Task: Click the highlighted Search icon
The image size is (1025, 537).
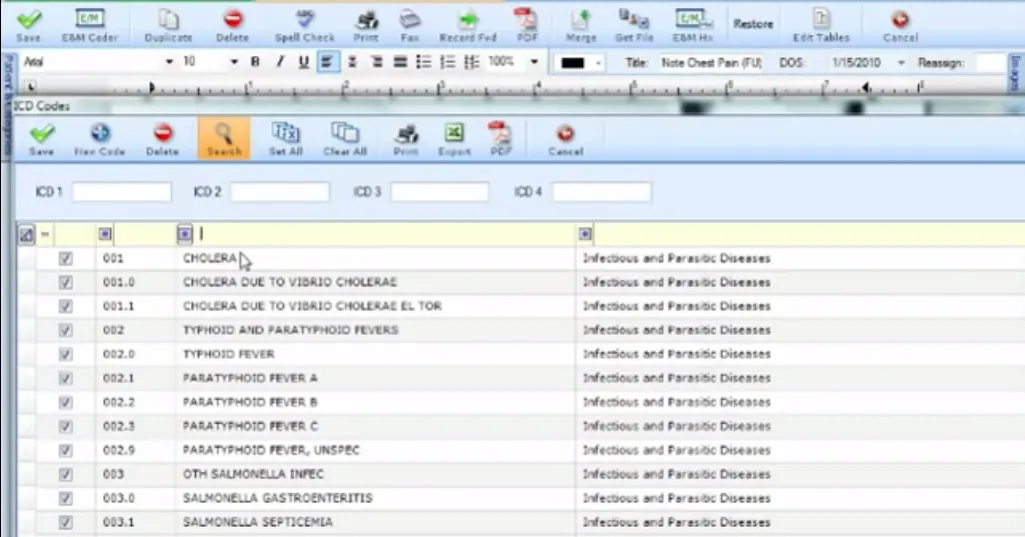Action: coord(224,138)
